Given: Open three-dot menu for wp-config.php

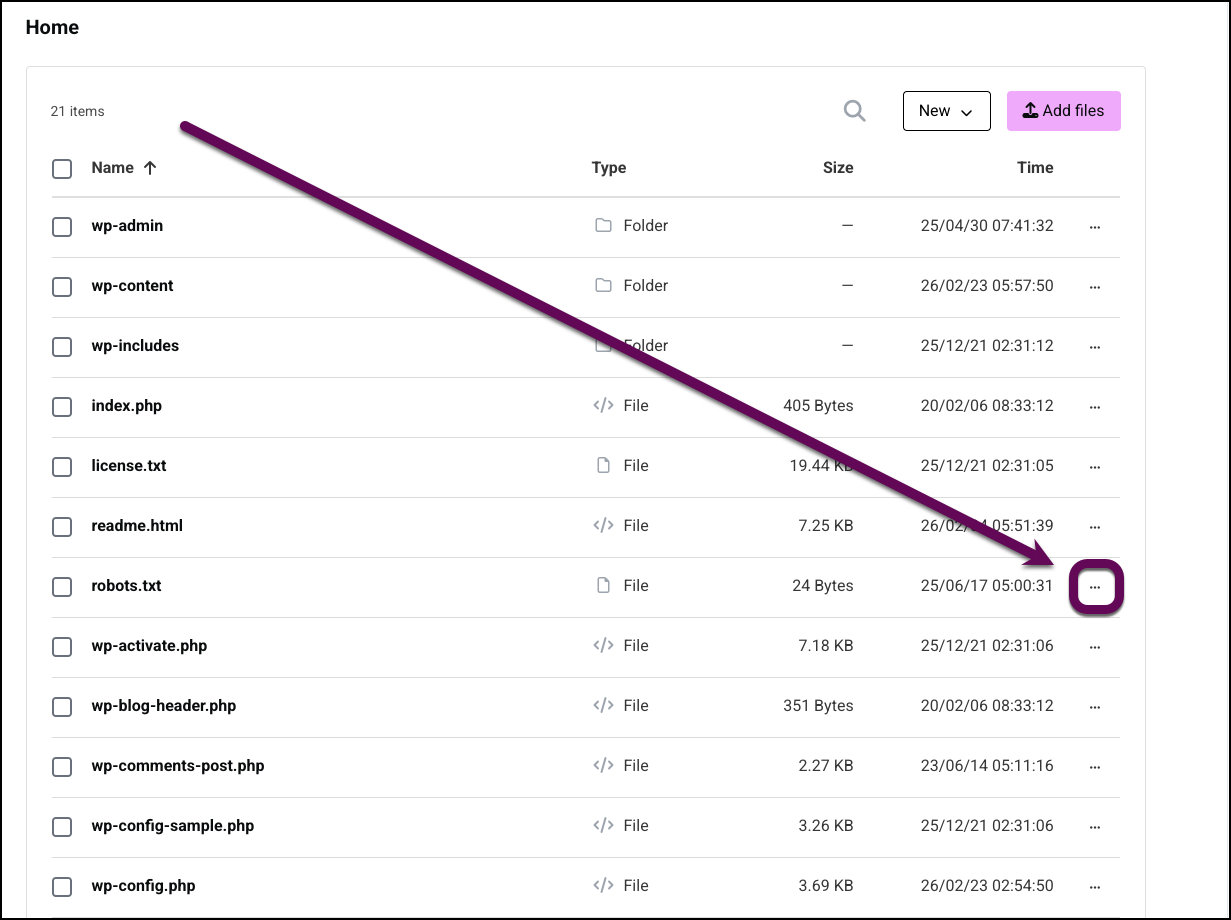Looking at the screenshot, I should coord(1095,887).
